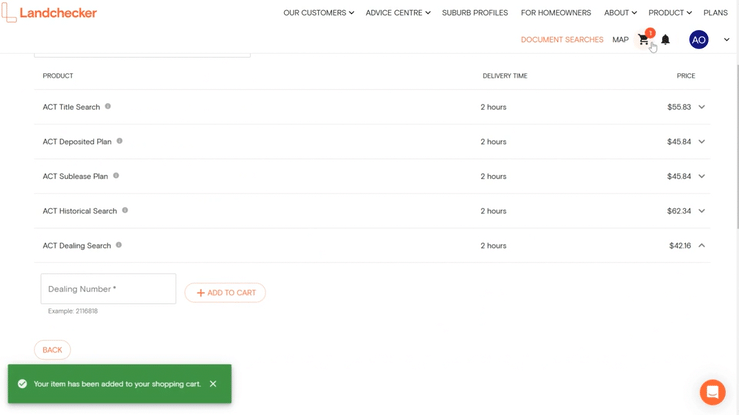Viewport: 739px width, 415px height.
Task: Click the Landchecker logo
Action: click(x=49, y=13)
